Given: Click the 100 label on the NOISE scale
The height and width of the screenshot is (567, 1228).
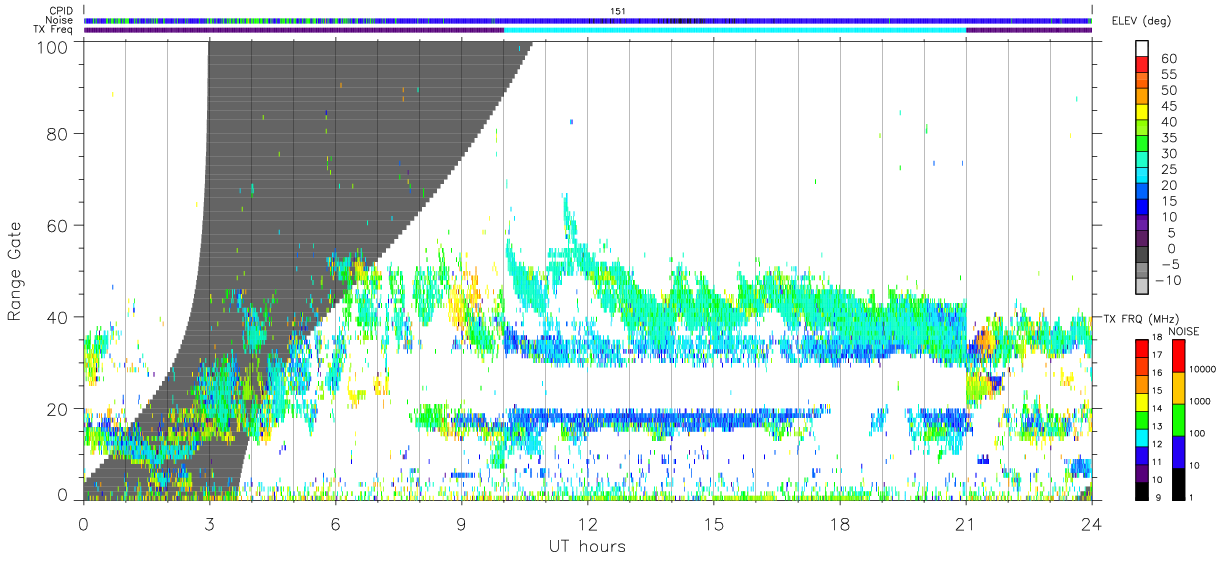Looking at the screenshot, I should pyautogui.click(x=1199, y=433).
